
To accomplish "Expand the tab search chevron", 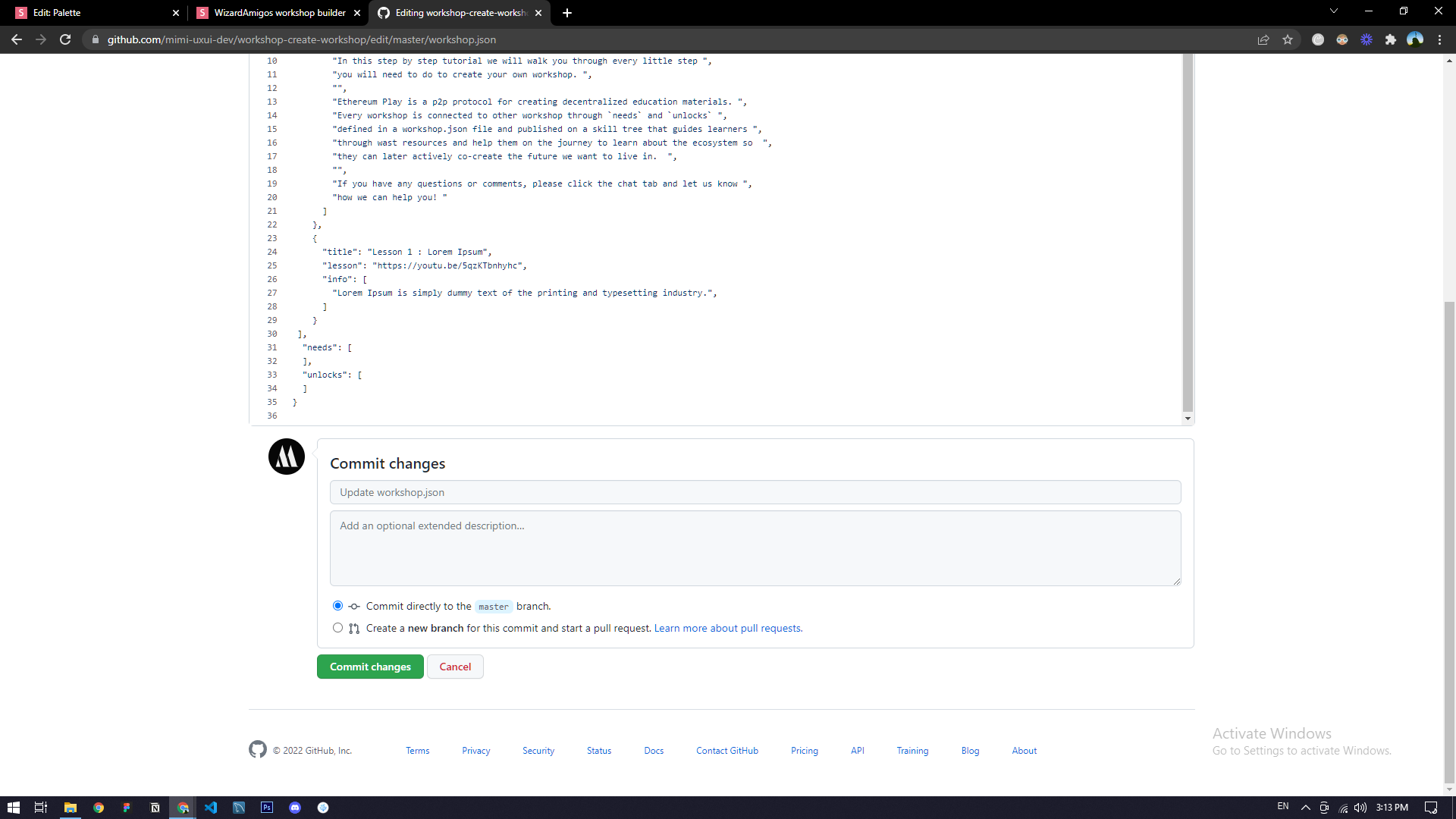I will (x=1334, y=11).
